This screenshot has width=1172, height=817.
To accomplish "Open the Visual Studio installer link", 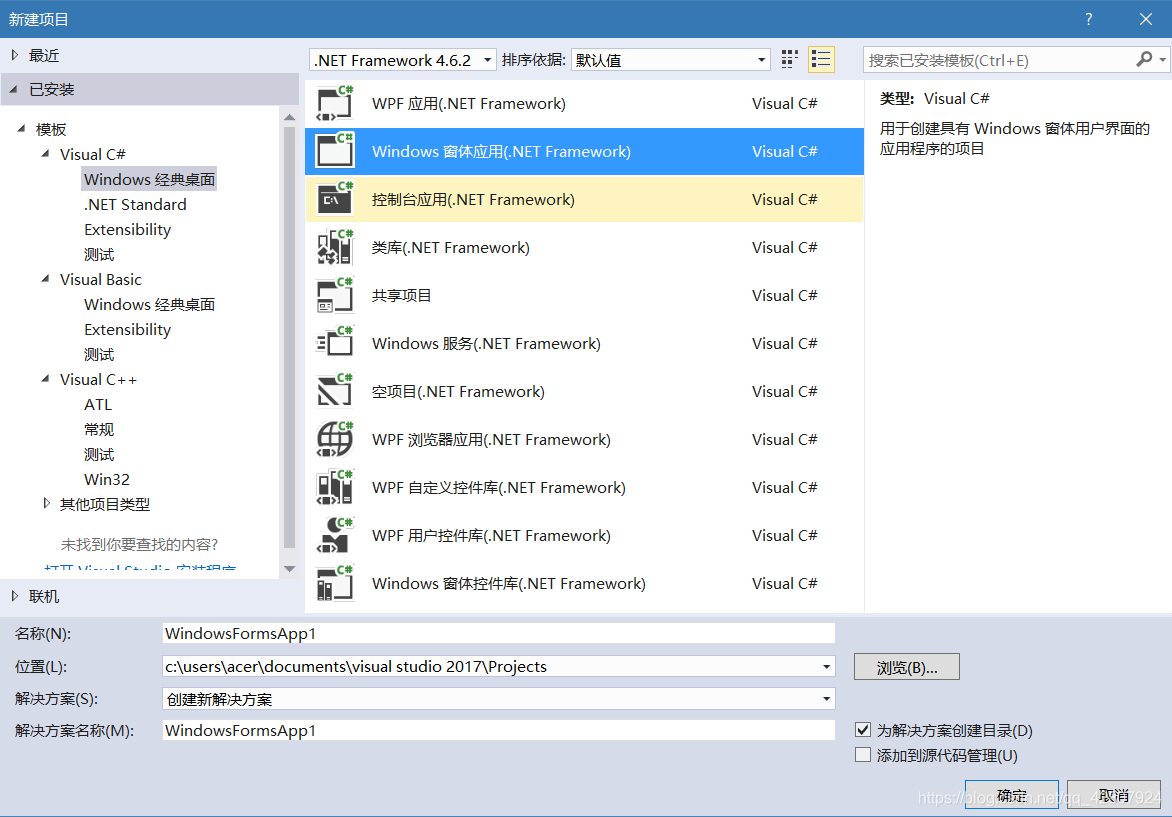I will coord(140,568).
